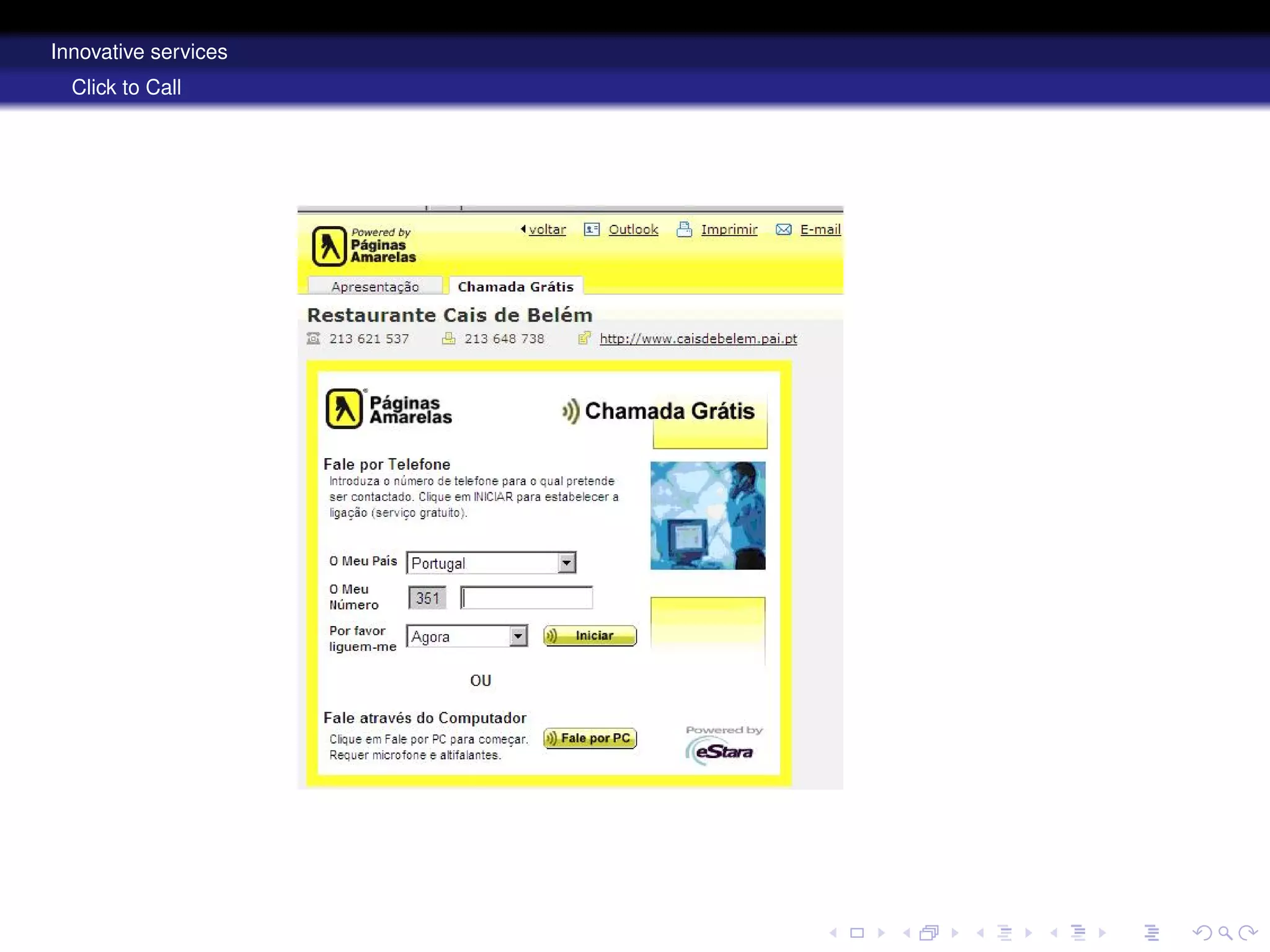Click the Beamer go-back curved arrow icon
Viewport: 1270px width, 952px height.
pyautogui.click(x=1202, y=933)
